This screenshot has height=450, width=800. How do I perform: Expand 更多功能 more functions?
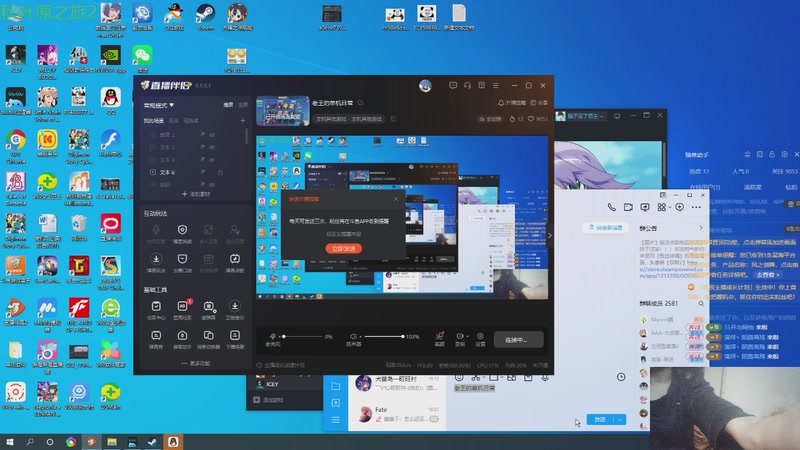pos(196,363)
